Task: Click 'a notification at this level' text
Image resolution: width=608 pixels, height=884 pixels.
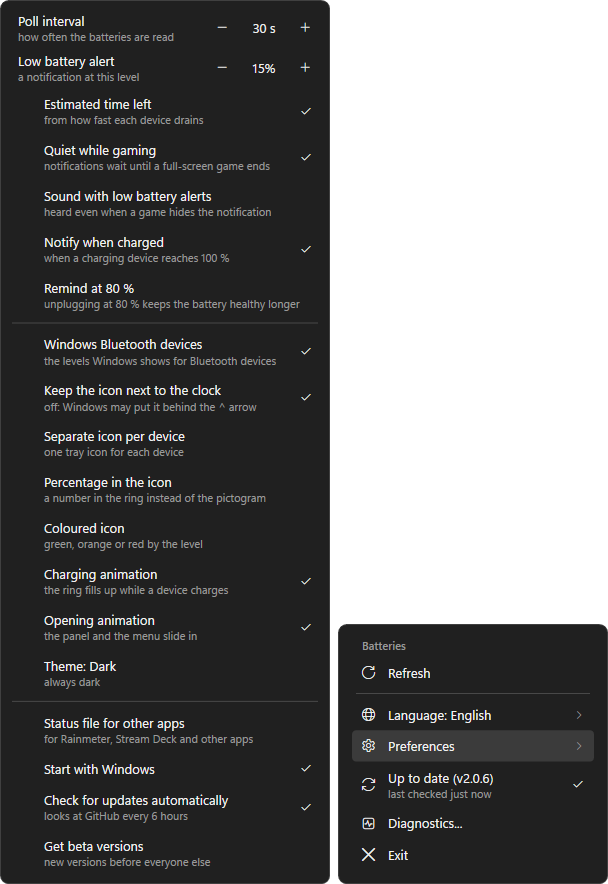Action: (x=78, y=77)
